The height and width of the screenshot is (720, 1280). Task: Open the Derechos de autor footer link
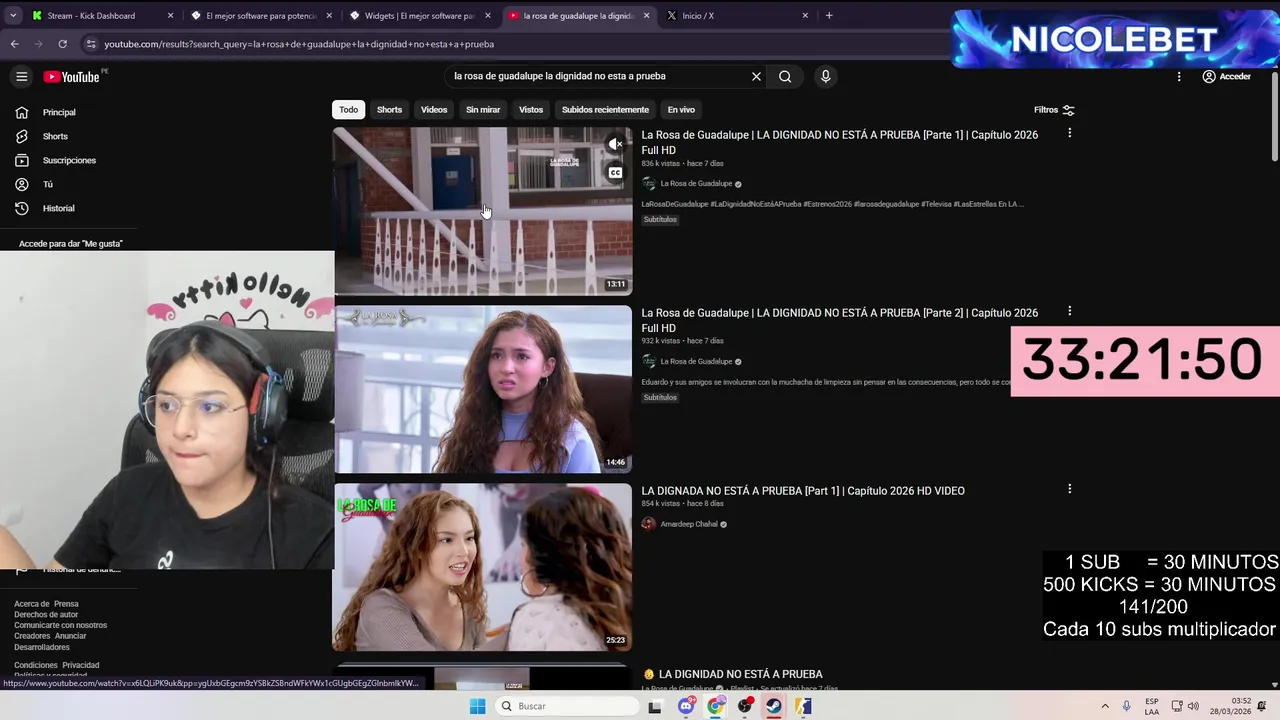click(46, 614)
